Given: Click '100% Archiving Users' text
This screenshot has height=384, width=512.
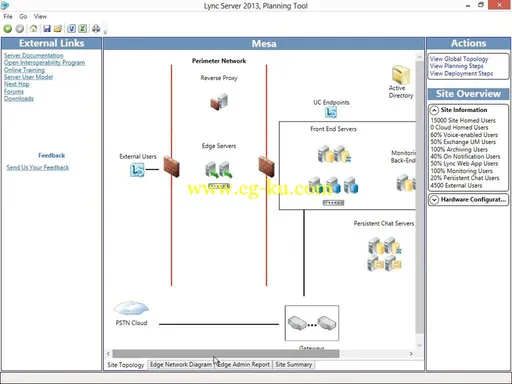Looking at the screenshot, I should click(x=459, y=150).
